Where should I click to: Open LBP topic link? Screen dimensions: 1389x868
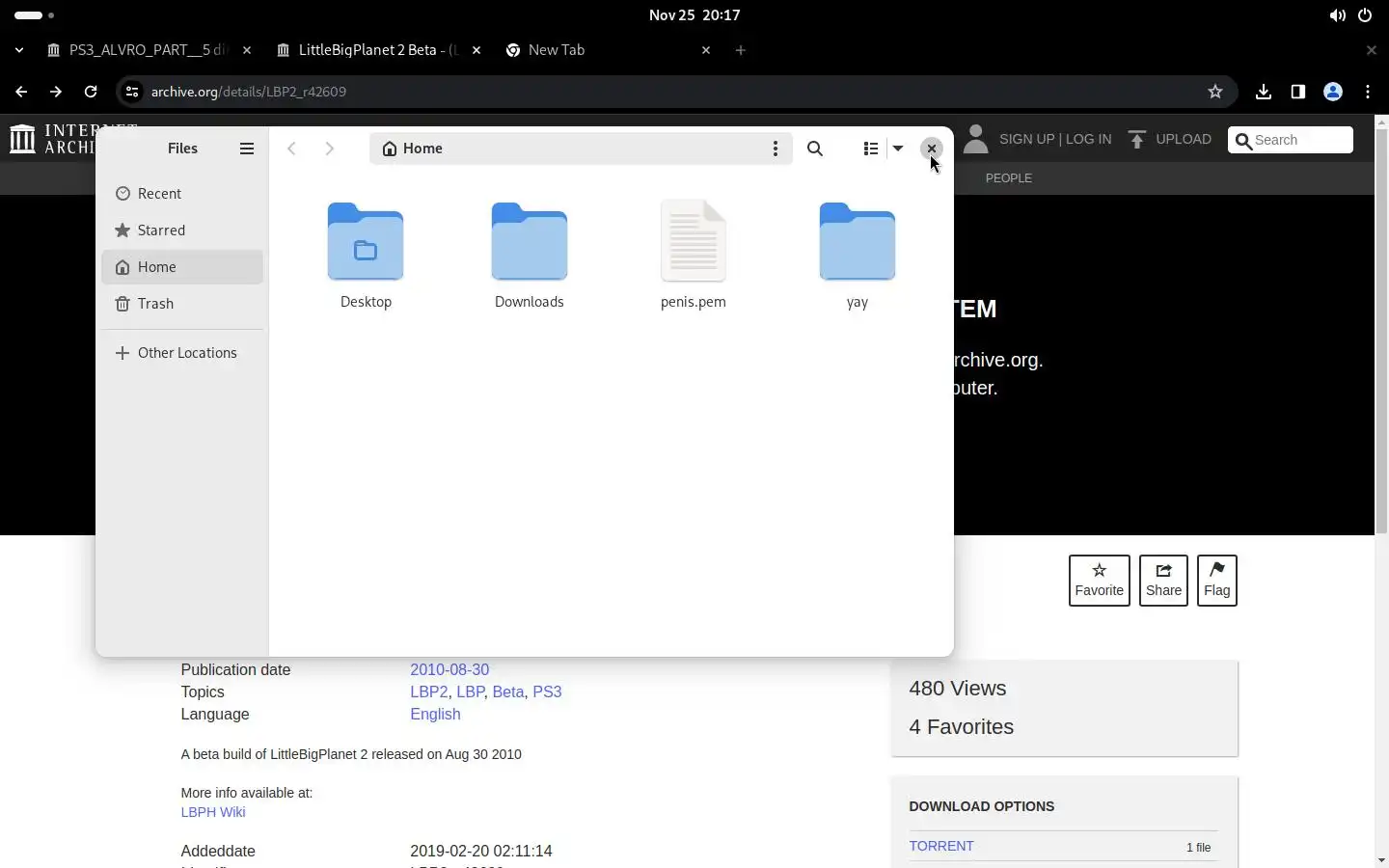(x=471, y=692)
